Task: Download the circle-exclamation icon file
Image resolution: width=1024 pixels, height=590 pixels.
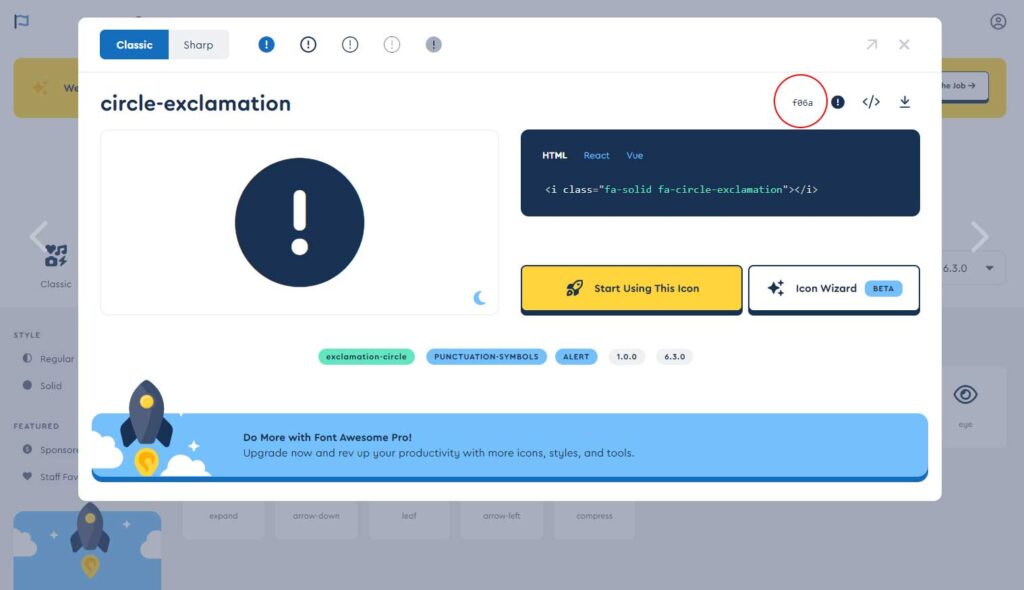Action: coord(905,102)
